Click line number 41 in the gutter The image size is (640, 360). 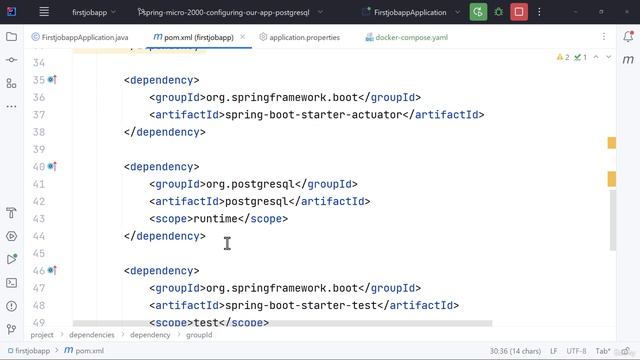pyautogui.click(x=39, y=184)
